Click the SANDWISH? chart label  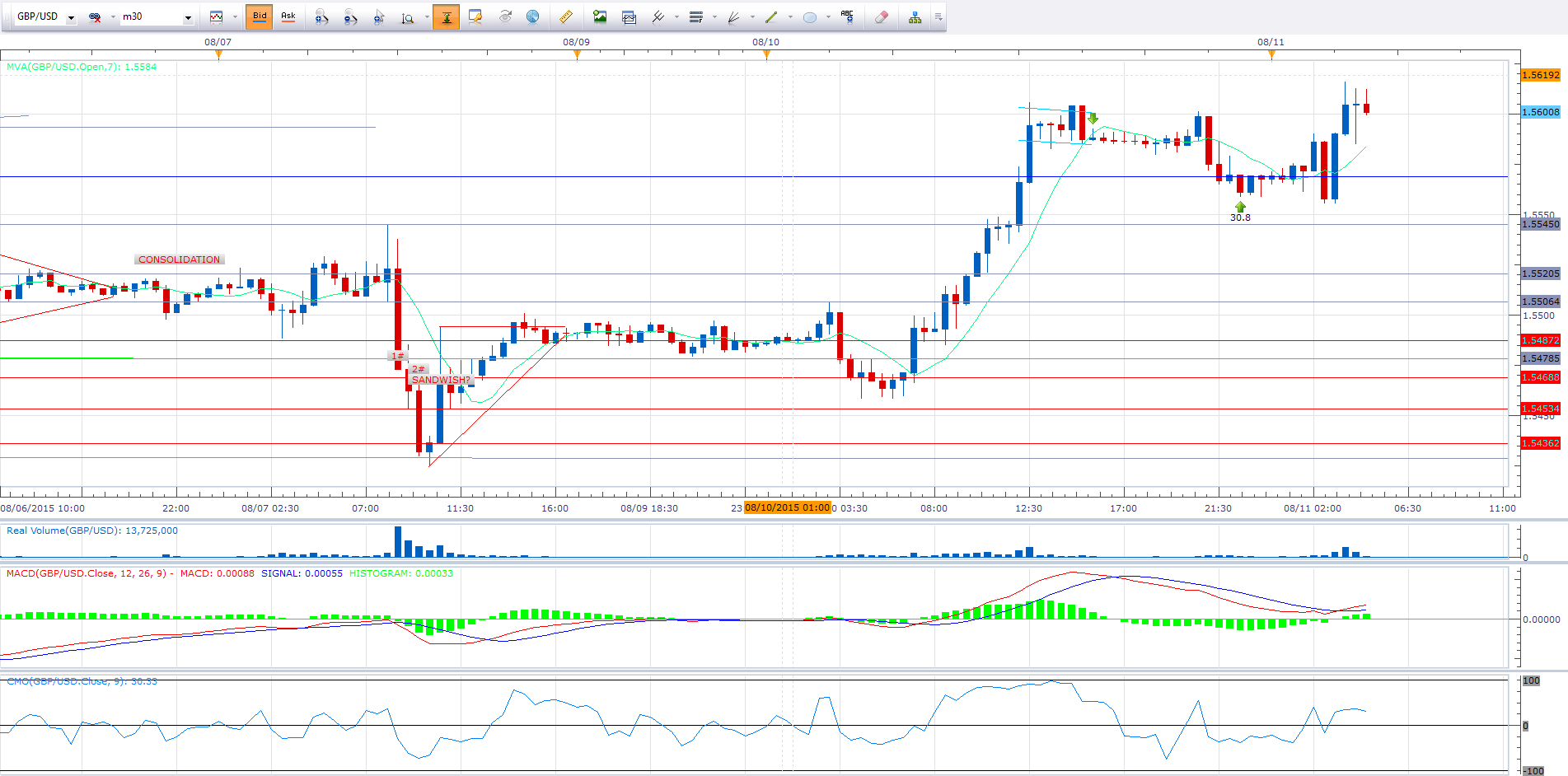pyautogui.click(x=441, y=380)
